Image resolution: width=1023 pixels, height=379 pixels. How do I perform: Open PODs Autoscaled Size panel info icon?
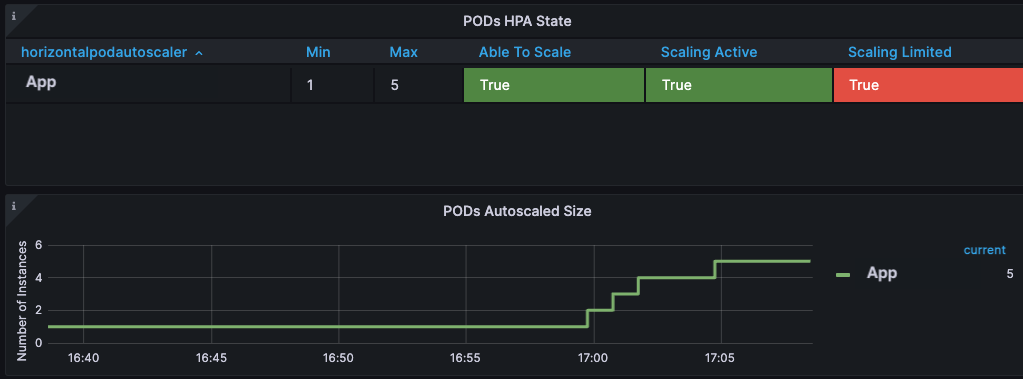coord(13,205)
